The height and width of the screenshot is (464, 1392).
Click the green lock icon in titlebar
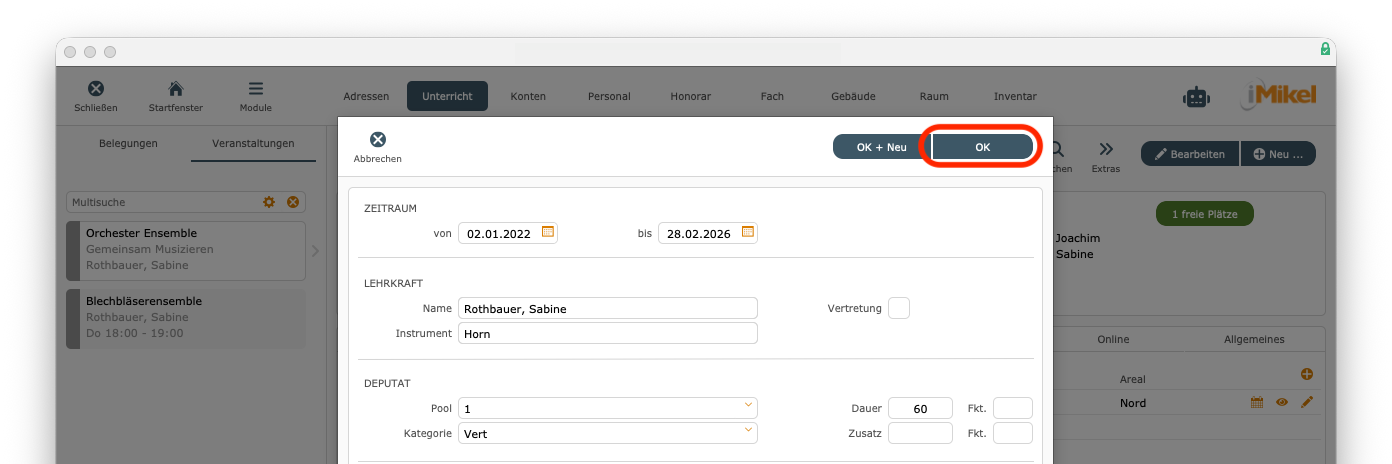click(x=1325, y=49)
